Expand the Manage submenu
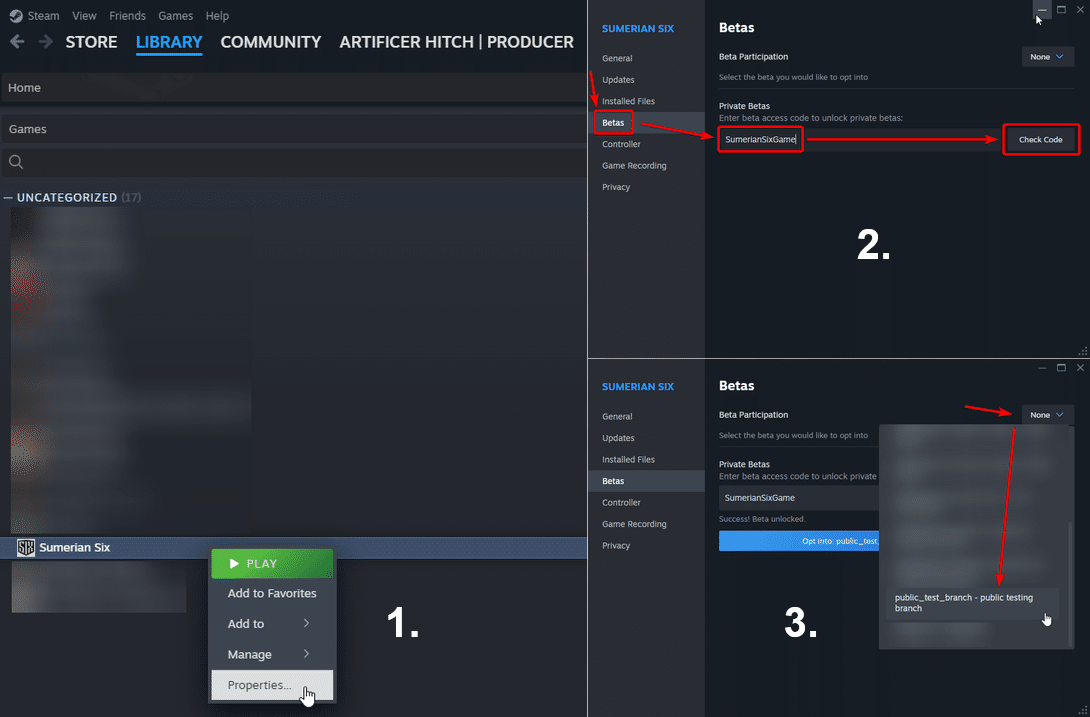Viewport: 1090px width, 717px height. click(272, 654)
